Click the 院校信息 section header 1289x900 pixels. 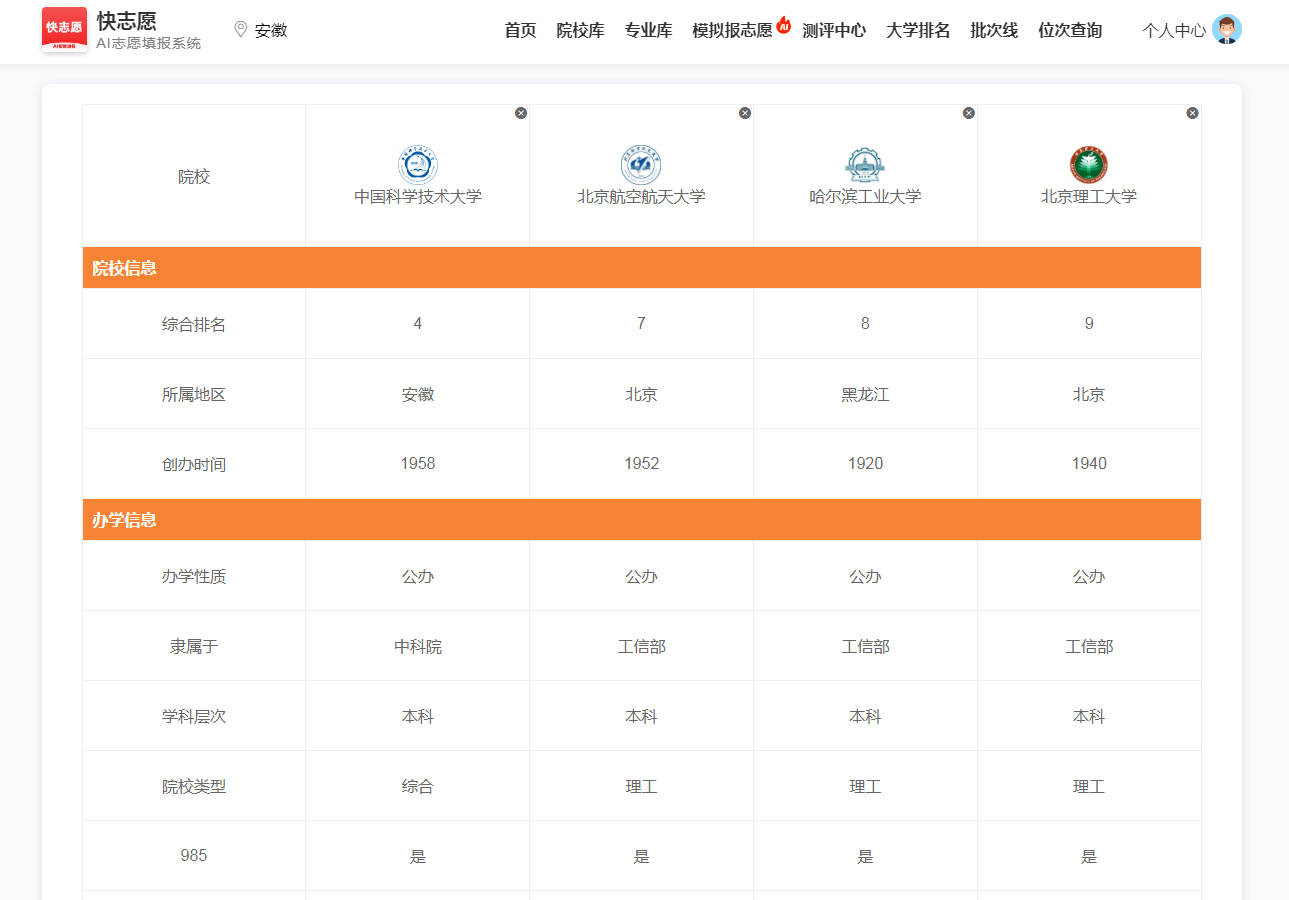(642, 268)
